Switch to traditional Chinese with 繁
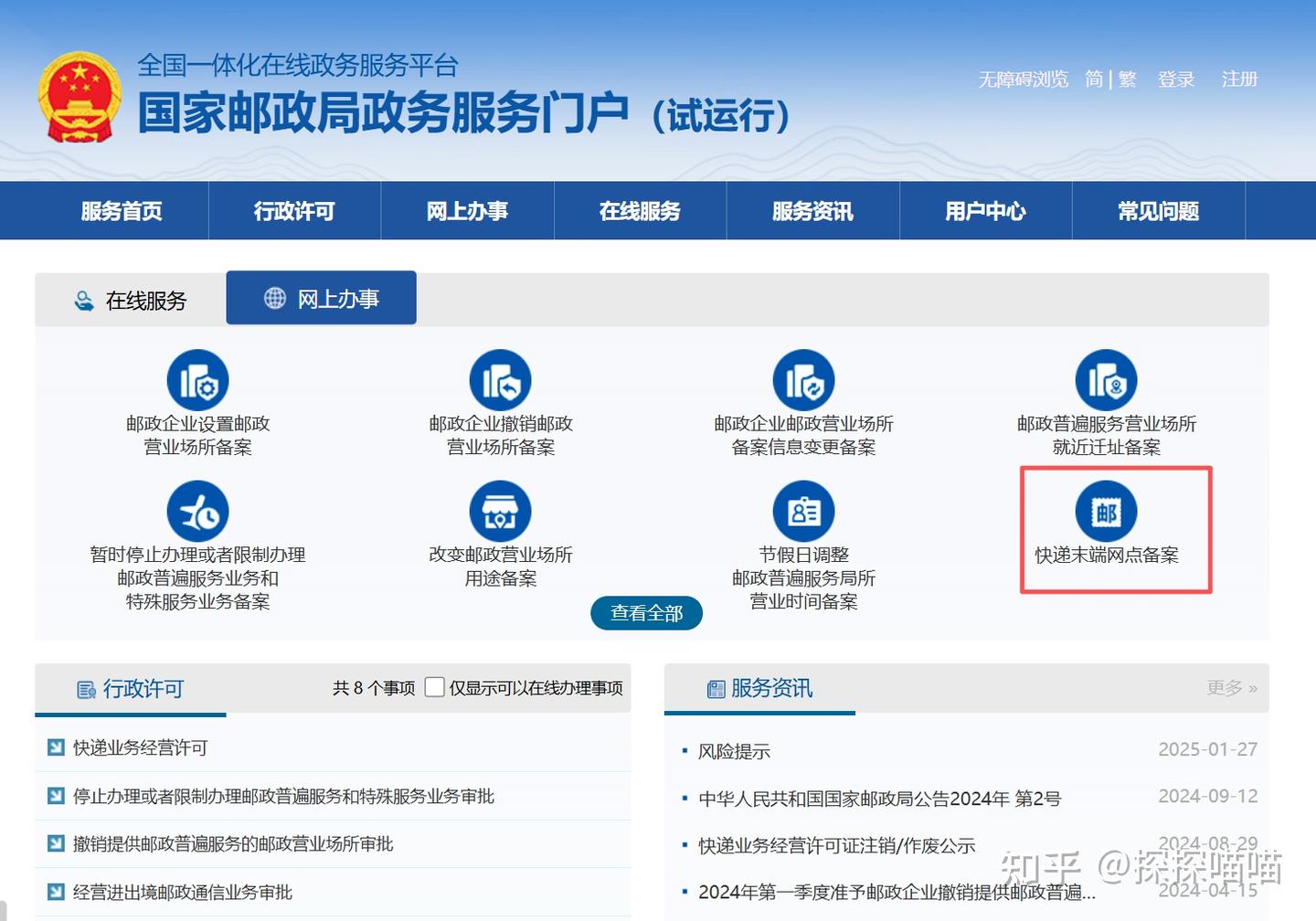Image resolution: width=1316 pixels, height=921 pixels. [1128, 79]
